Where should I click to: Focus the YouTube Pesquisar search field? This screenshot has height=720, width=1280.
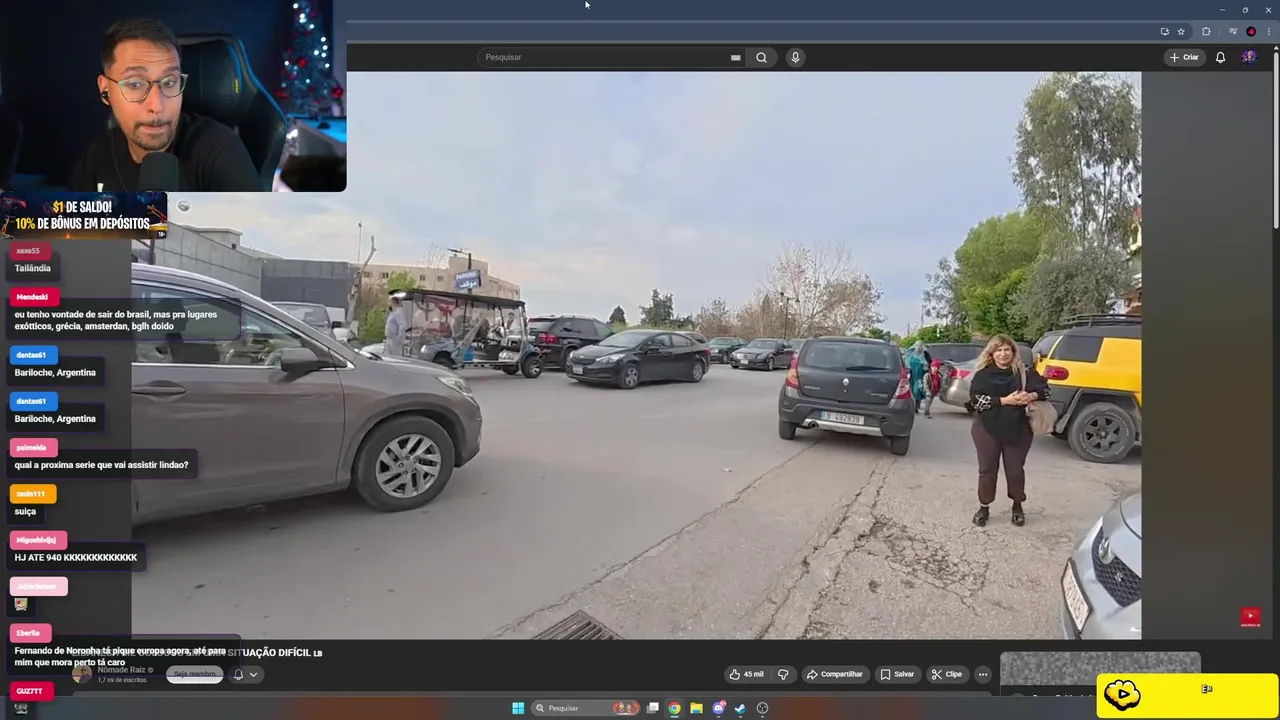click(x=605, y=57)
